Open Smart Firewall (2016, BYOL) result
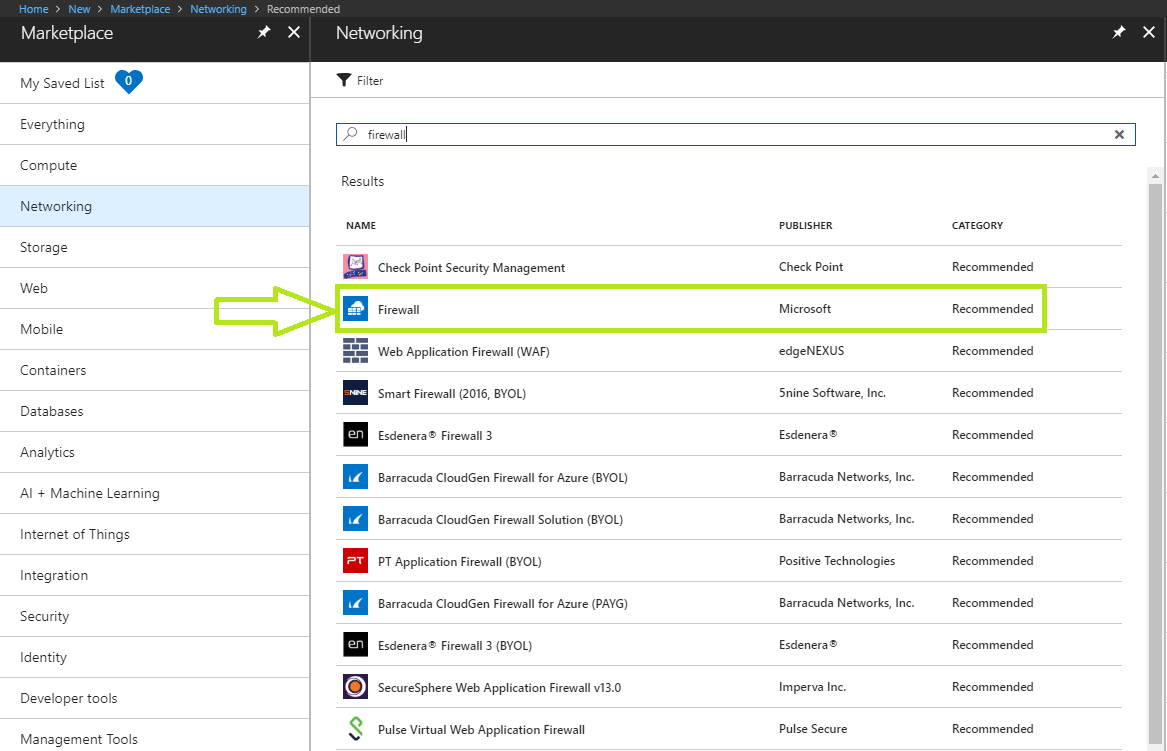 729,392
